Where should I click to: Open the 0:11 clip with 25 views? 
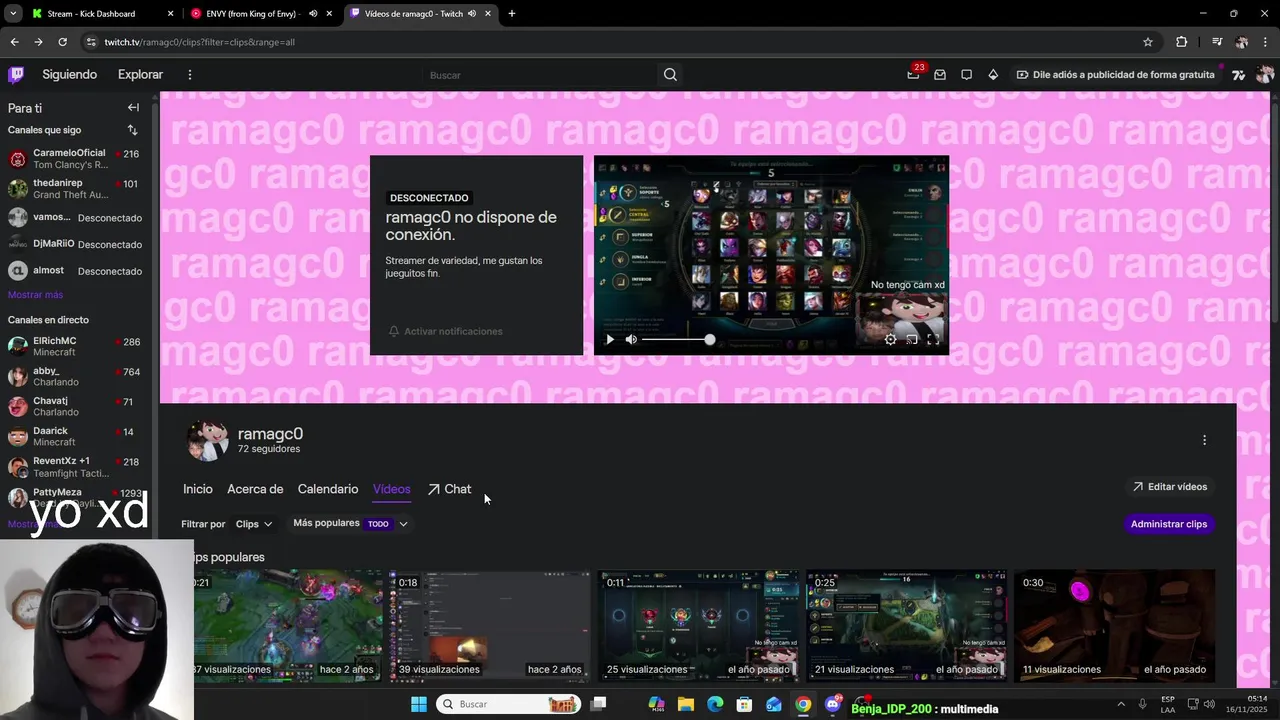click(698, 626)
